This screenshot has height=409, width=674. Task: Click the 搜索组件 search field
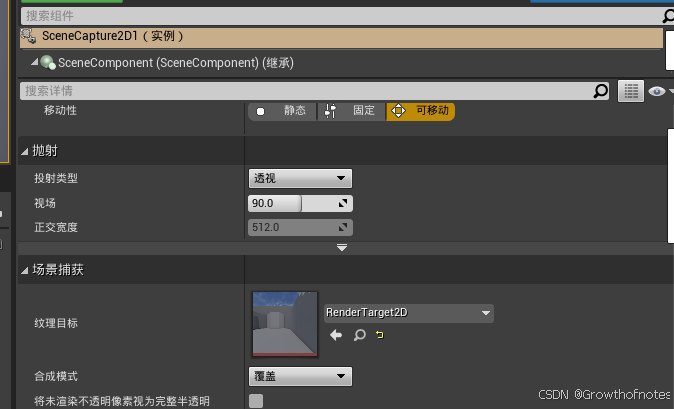pos(341,16)
